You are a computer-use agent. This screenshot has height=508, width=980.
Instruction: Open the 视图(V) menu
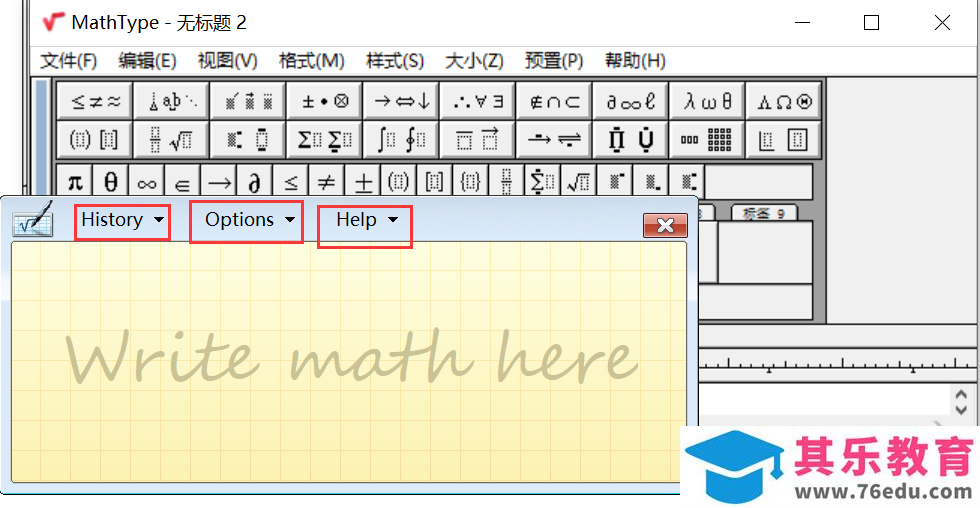(228, 61)
